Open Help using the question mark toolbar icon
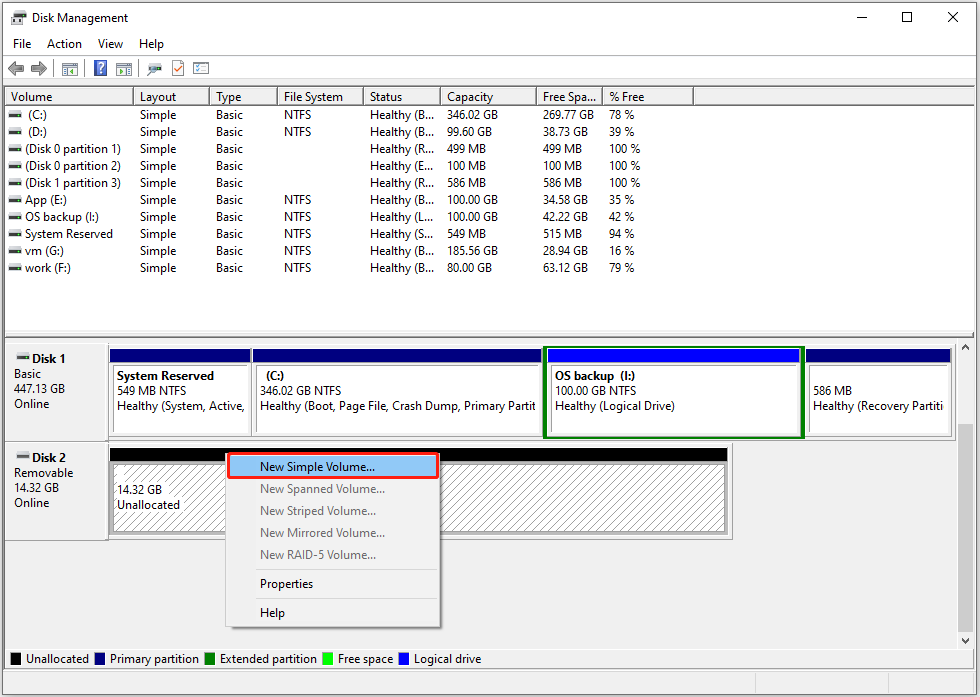 click(100, 68)
